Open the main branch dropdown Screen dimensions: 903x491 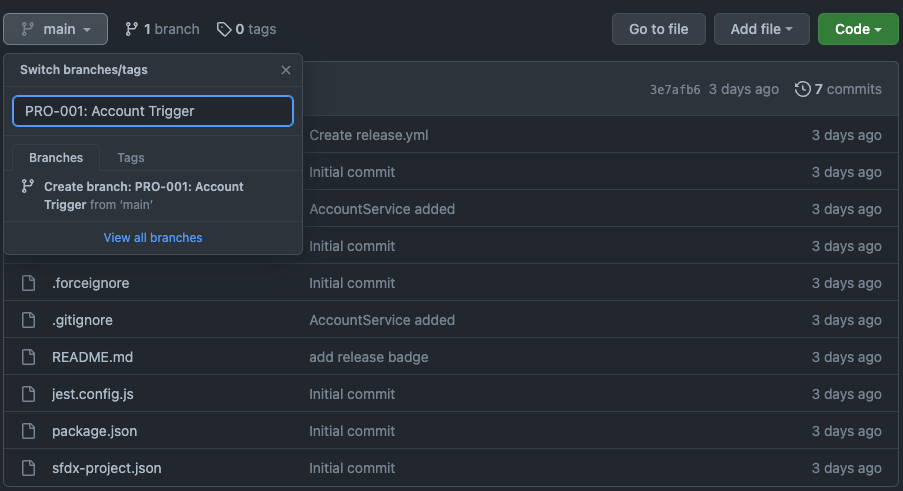55,29
